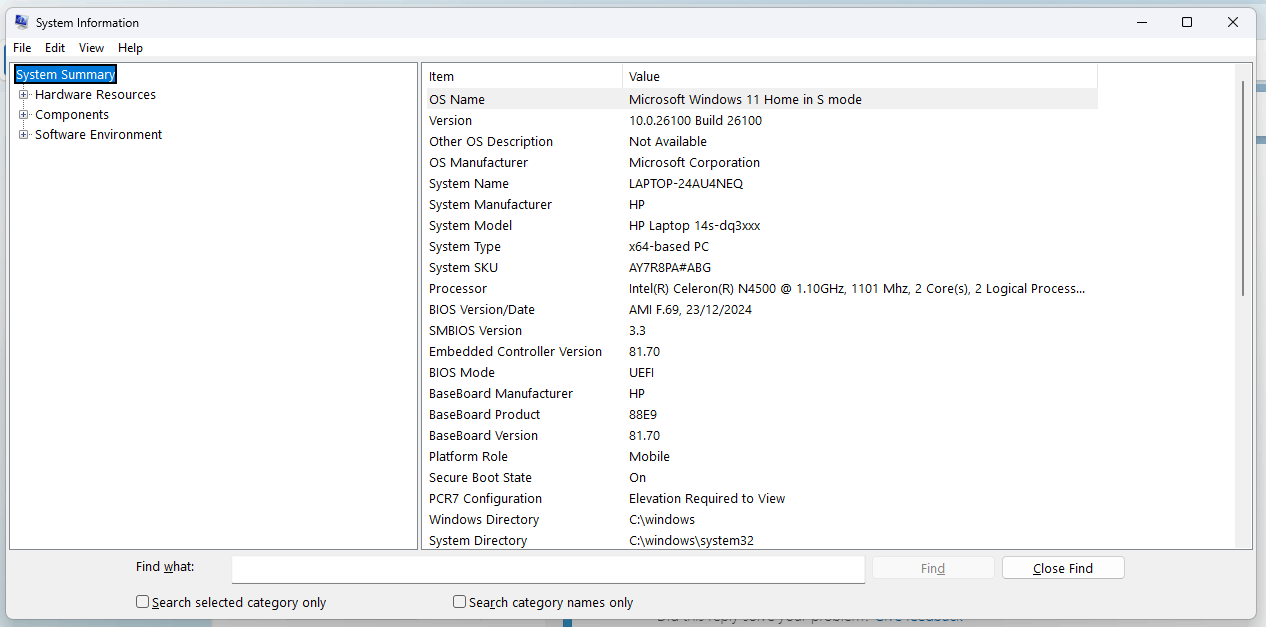
Task: Check "Search category names only"
Action: pos(459,601)
